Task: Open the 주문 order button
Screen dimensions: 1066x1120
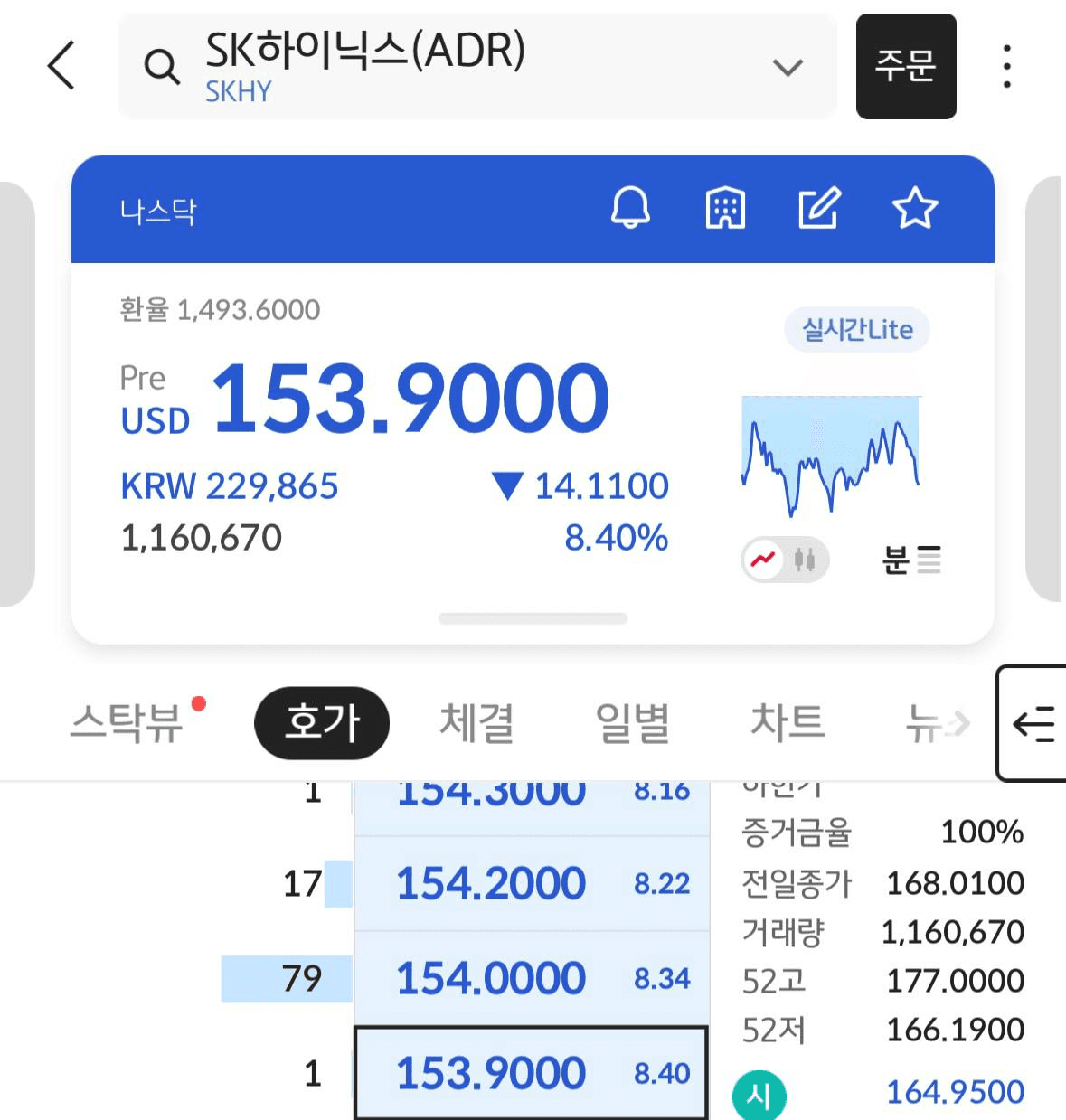Action: coord(906,66)
